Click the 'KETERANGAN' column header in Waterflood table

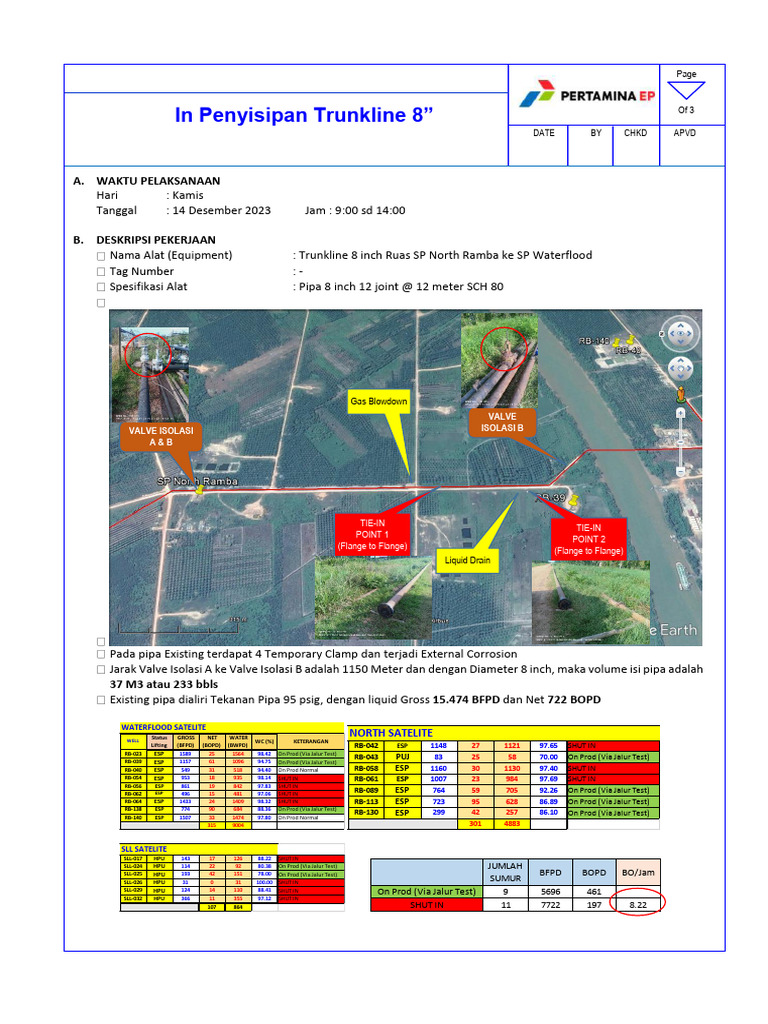click(311, 742)
